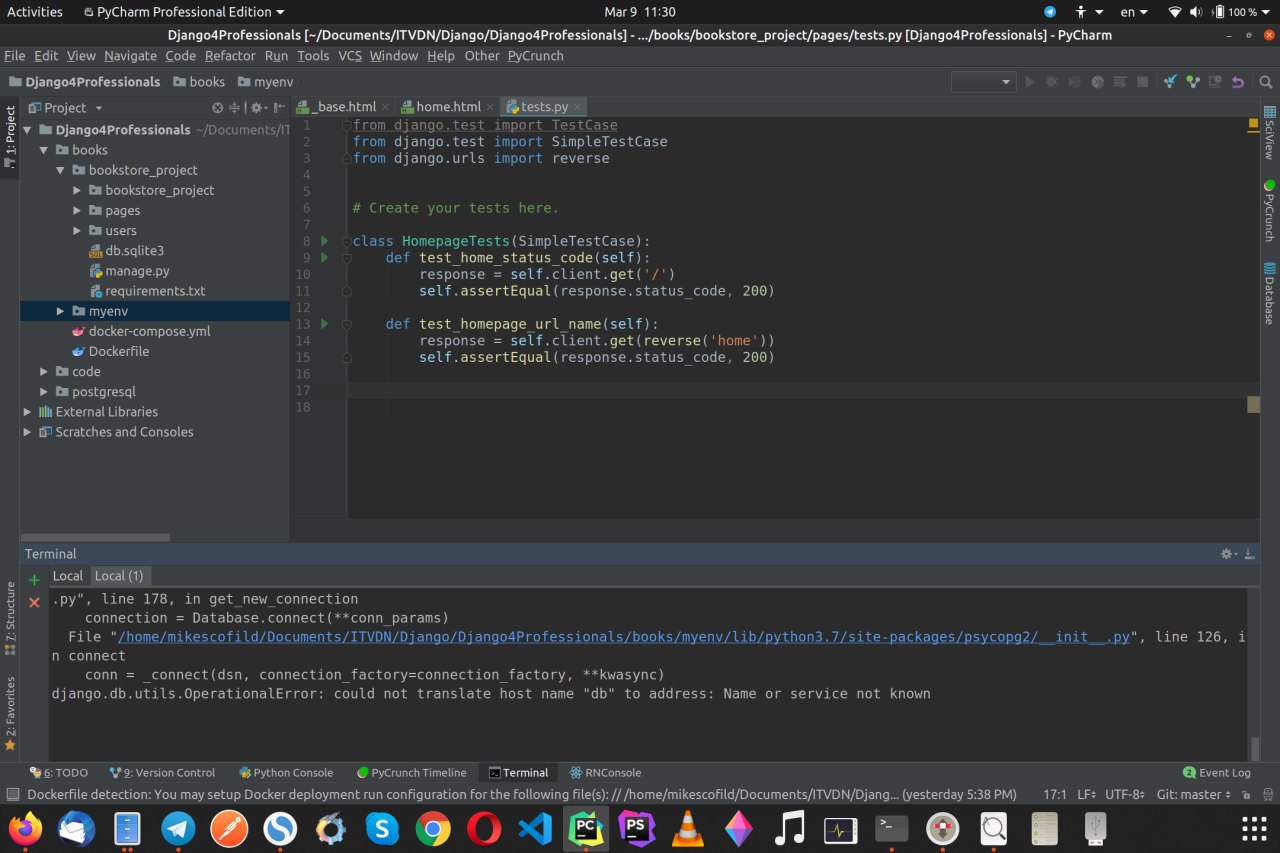
Task: Open Activities overview in top bar
Action: tap(35, 12)
